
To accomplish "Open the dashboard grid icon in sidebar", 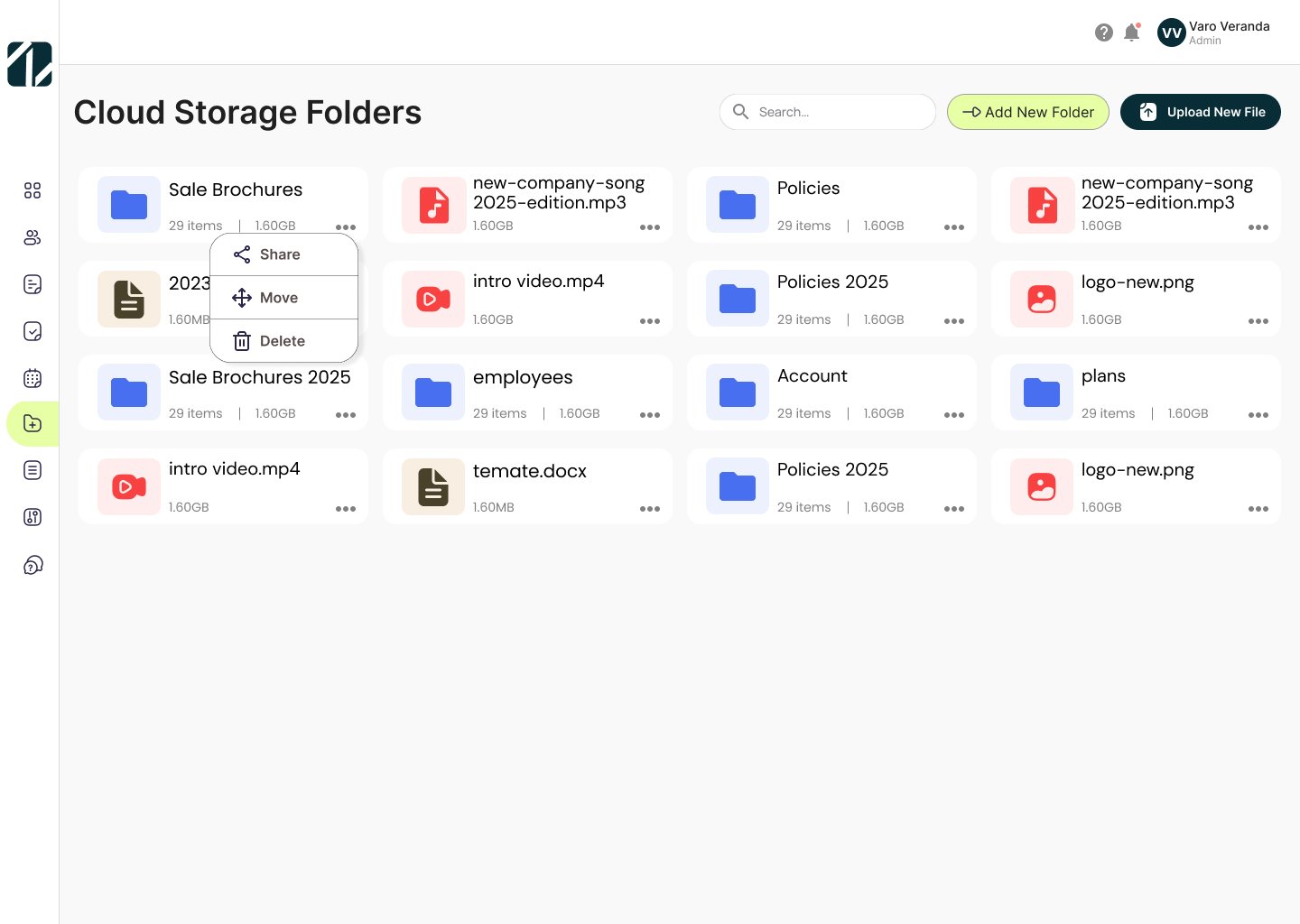I will 32,190.
